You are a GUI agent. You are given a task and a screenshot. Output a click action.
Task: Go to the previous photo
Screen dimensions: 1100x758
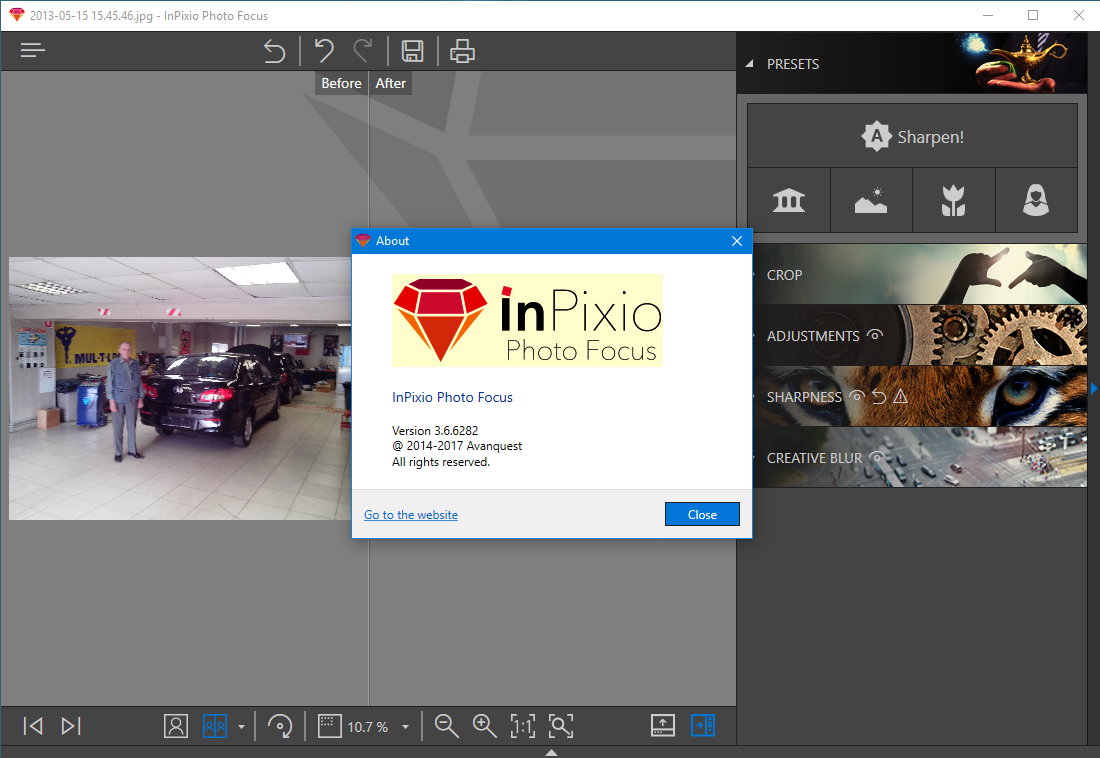(x=33, y=726)
